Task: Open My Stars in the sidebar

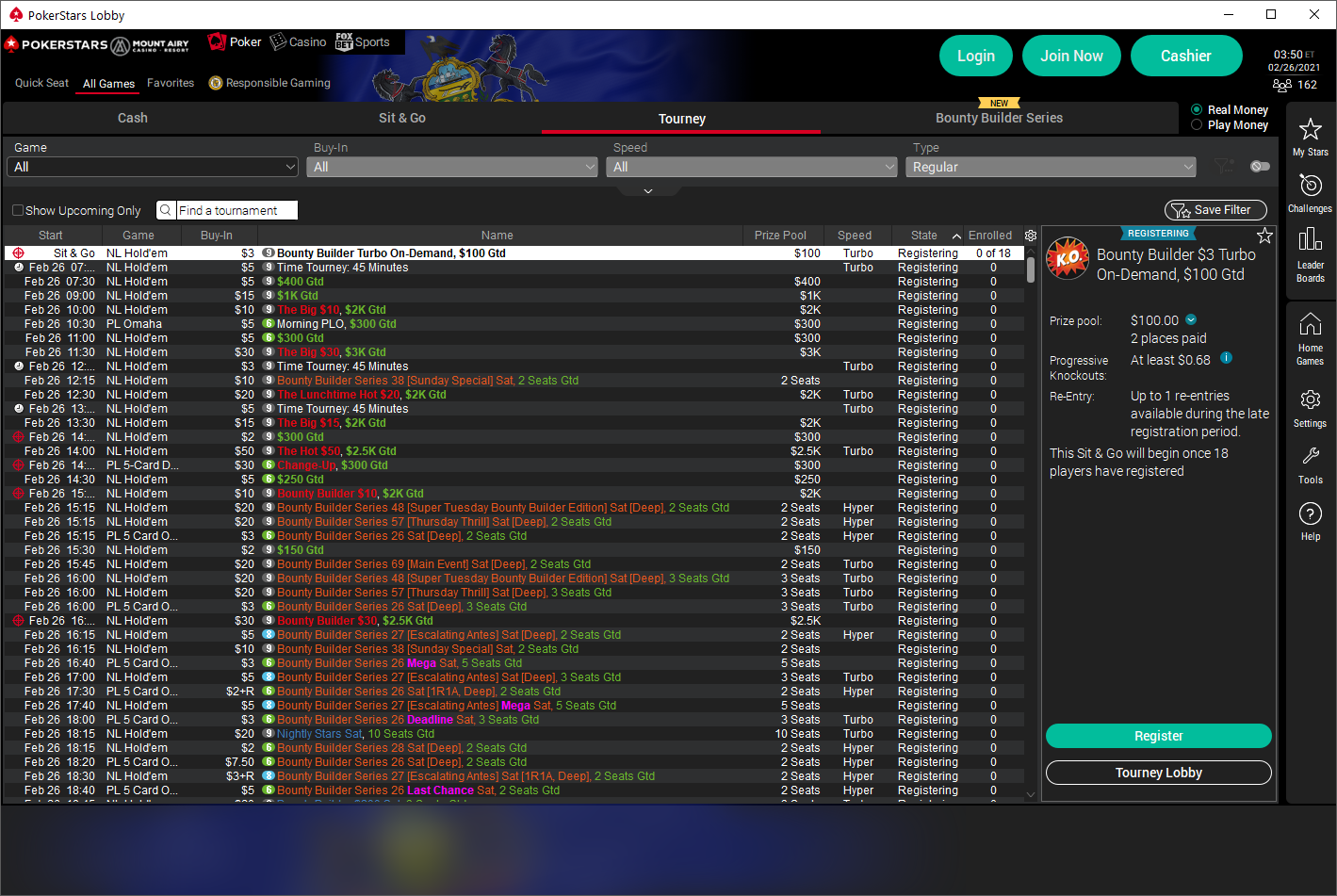Action: click(x=1310, y=137)
